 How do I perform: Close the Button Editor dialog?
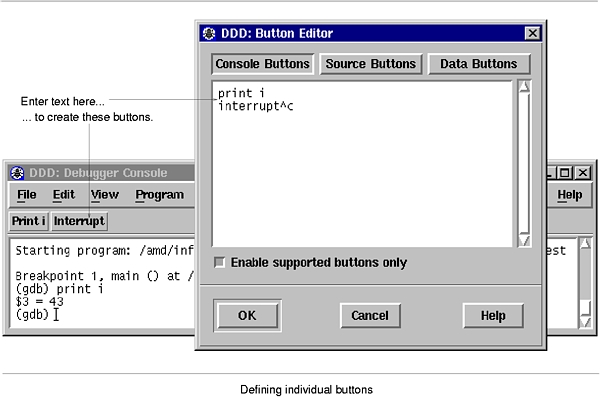[532, 33]
